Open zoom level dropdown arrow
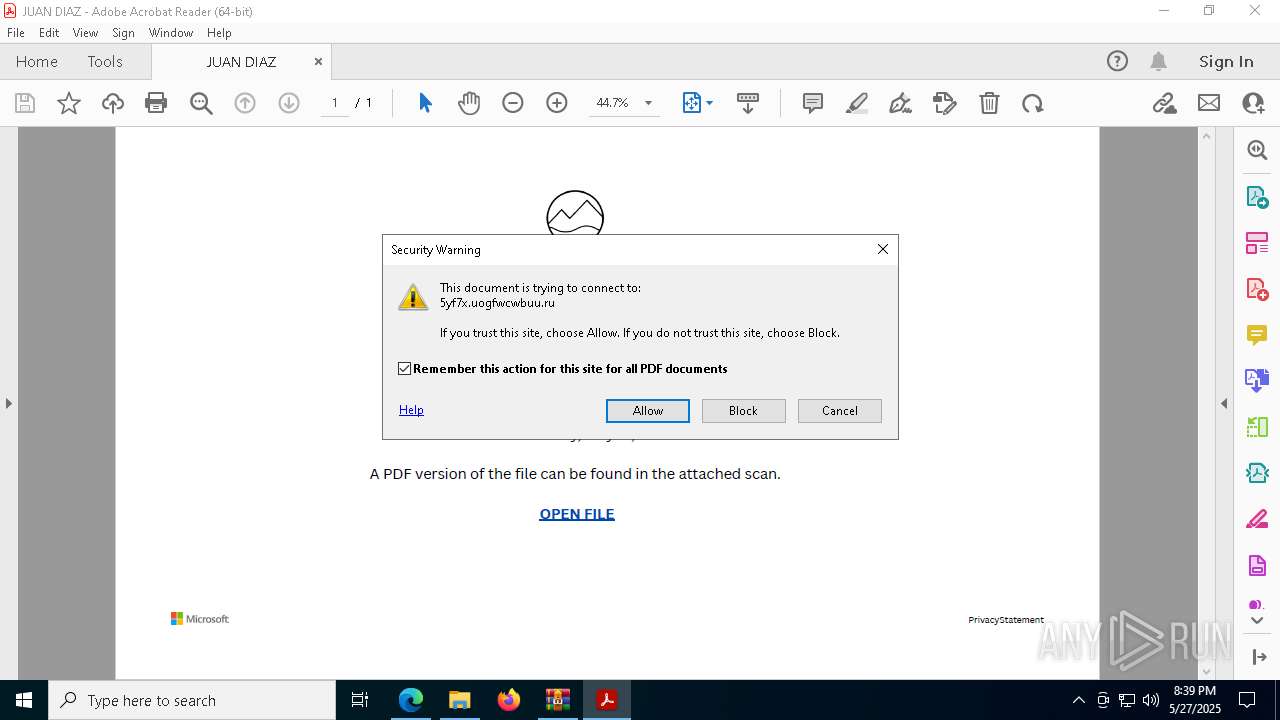 point(648,103)
